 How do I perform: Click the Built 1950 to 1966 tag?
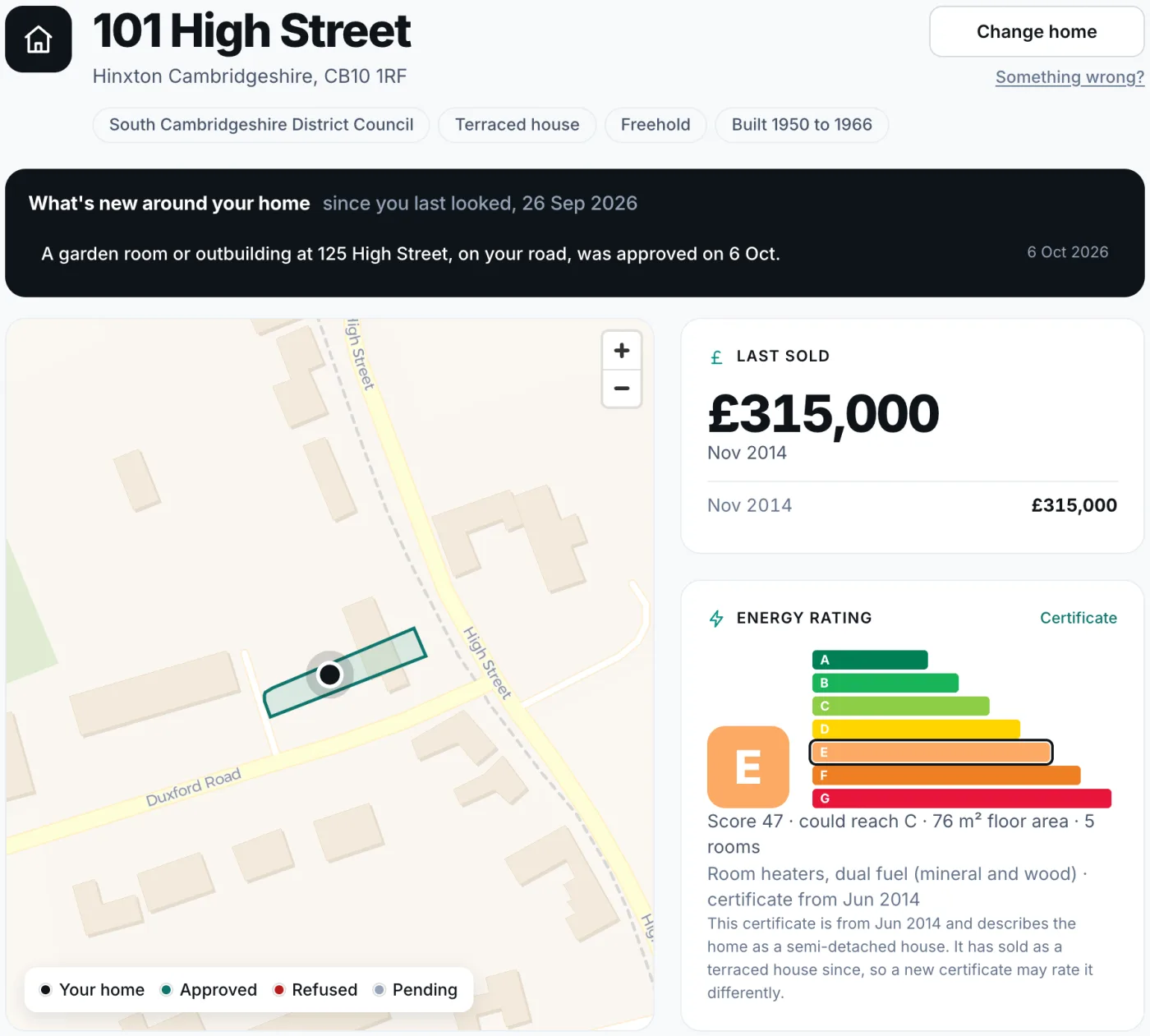tap(802, 125)
